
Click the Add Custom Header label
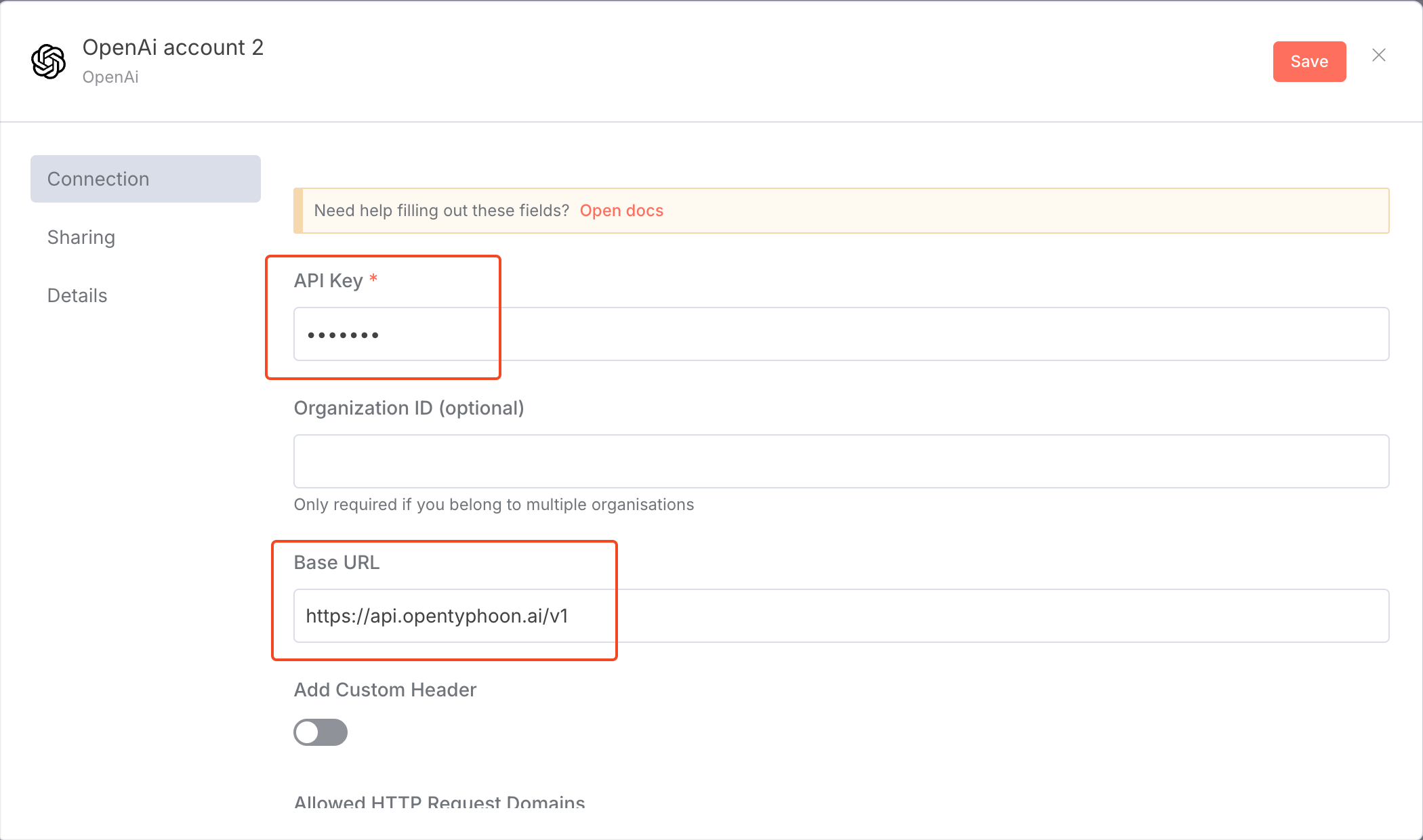point(385,690)
